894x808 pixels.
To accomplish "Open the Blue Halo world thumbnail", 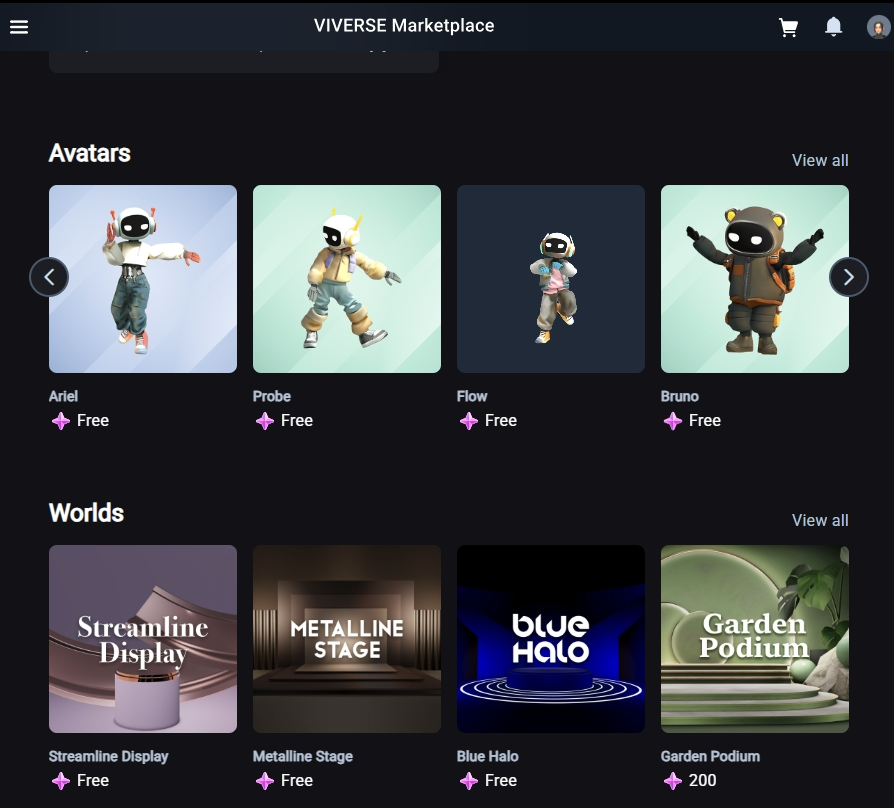I will point(551,639).
